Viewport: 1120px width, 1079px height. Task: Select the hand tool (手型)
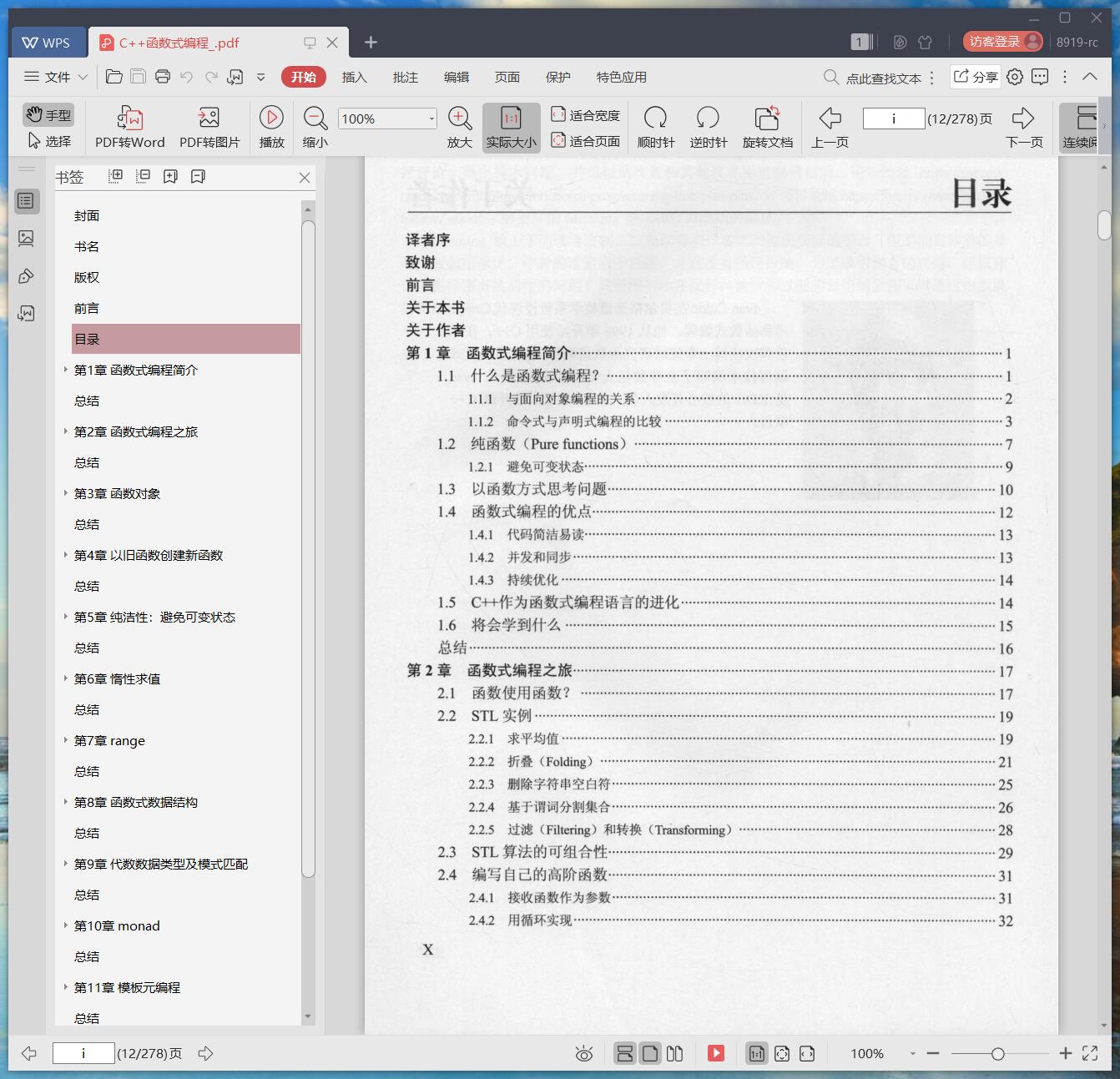pyautogui.click(x=48, y=115)
